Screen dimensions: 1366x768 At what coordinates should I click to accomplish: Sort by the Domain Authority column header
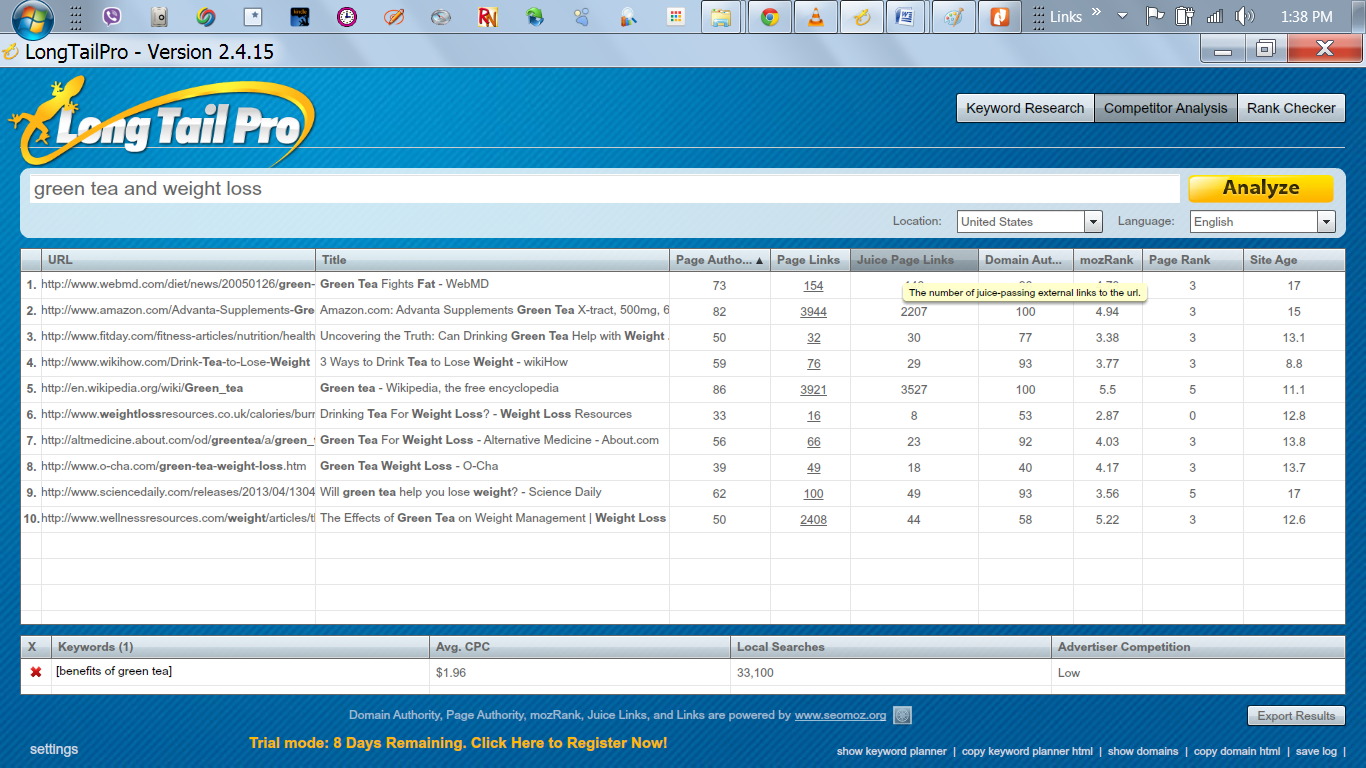coord(1026,260)
